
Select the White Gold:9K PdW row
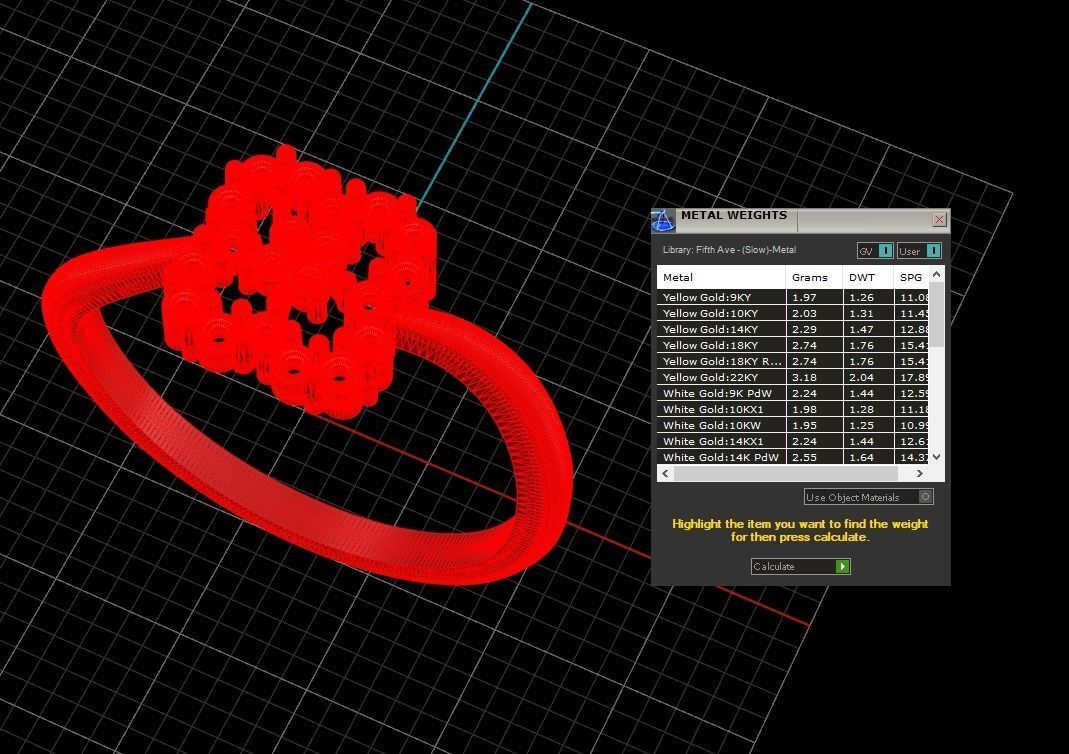point(793,393)
